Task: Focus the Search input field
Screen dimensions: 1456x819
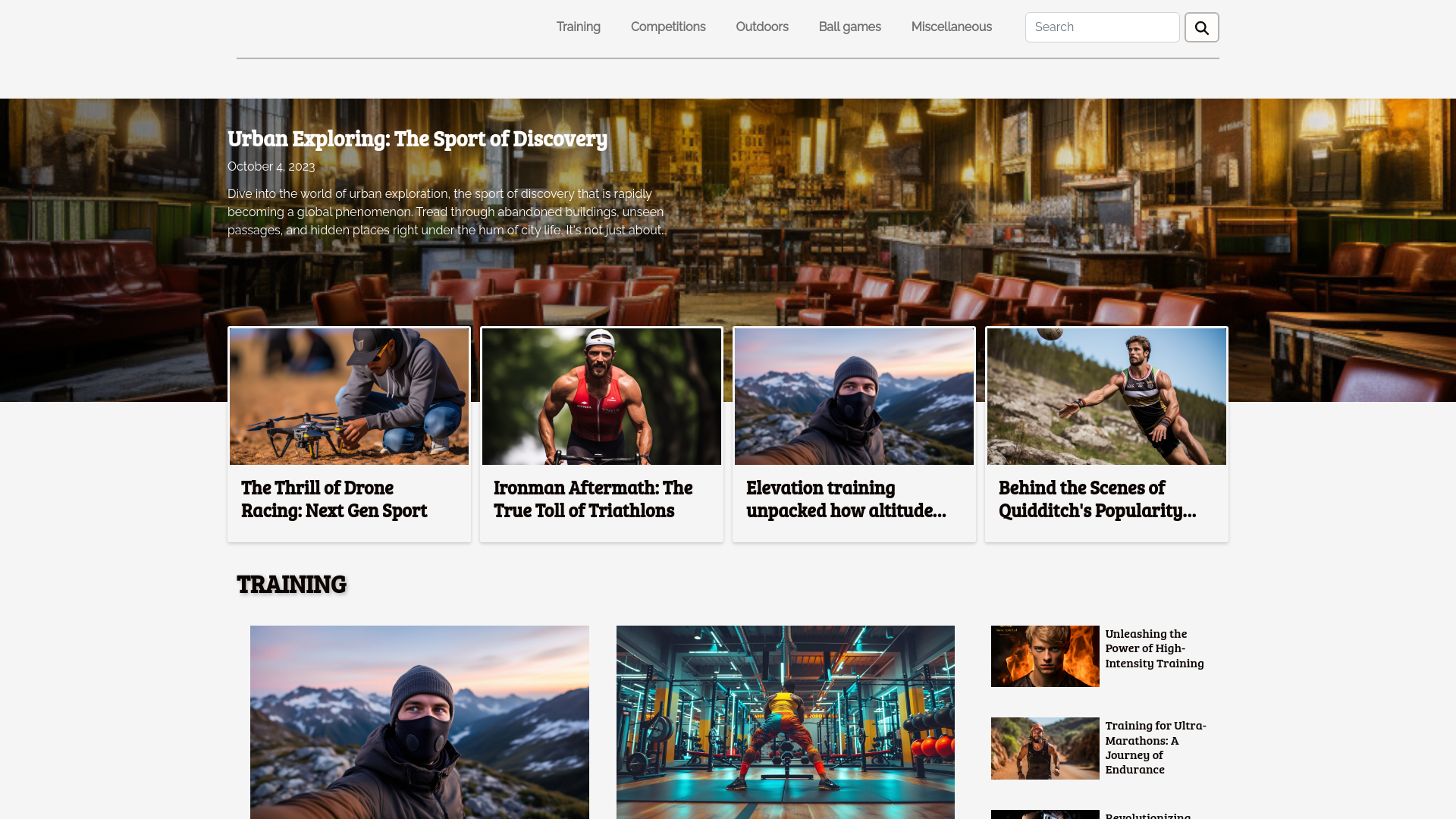Action: click(x=1102, y=27)
